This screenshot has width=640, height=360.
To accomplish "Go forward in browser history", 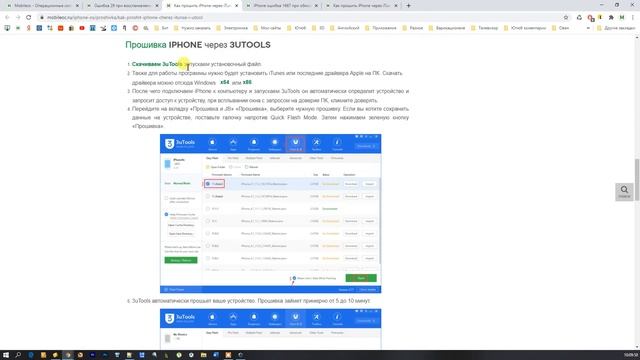I will coord(18,18).
